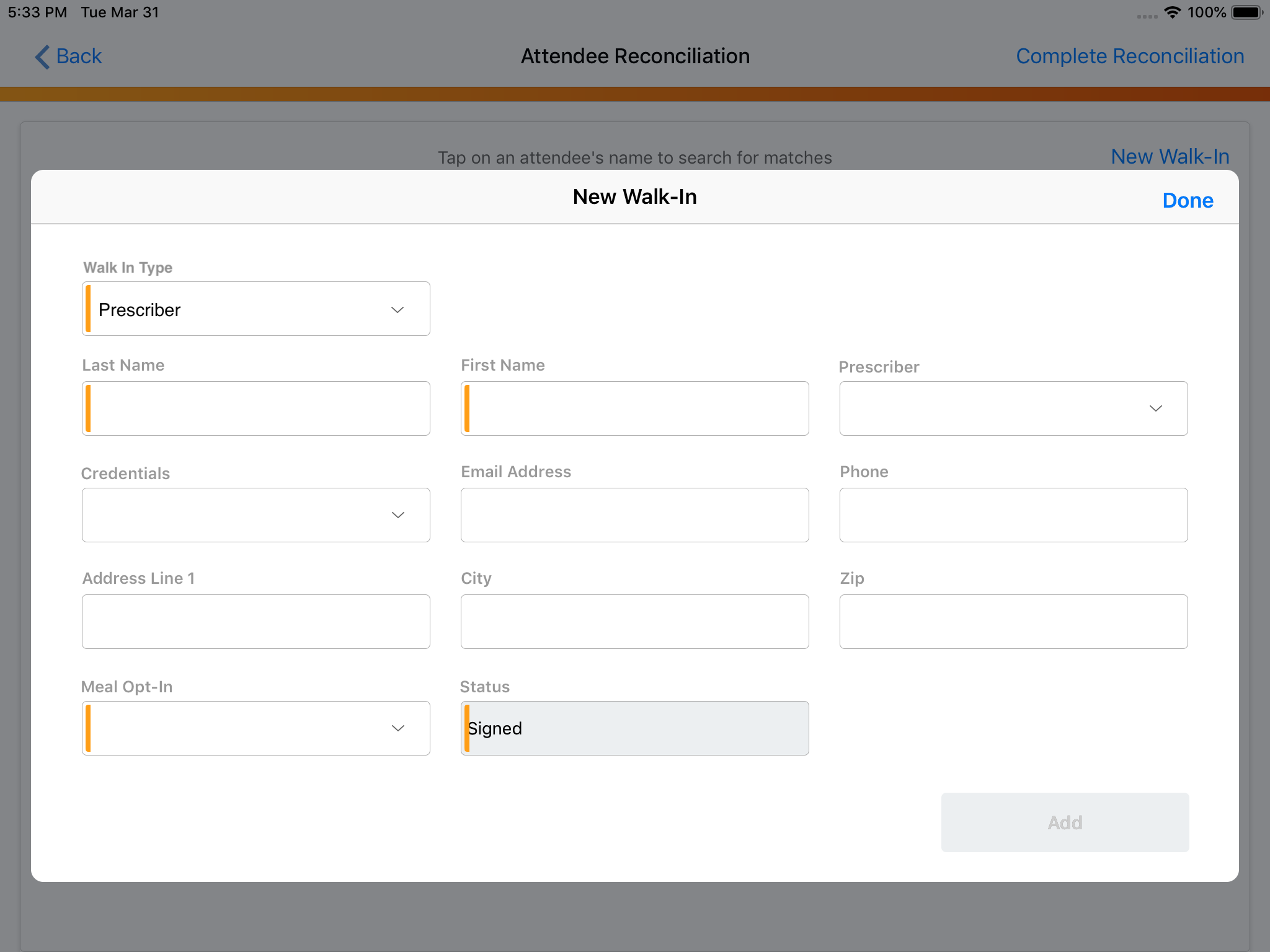Open the Credentials dropdown
Viewport: 1270px width, 952px height.
coord(255,515)
